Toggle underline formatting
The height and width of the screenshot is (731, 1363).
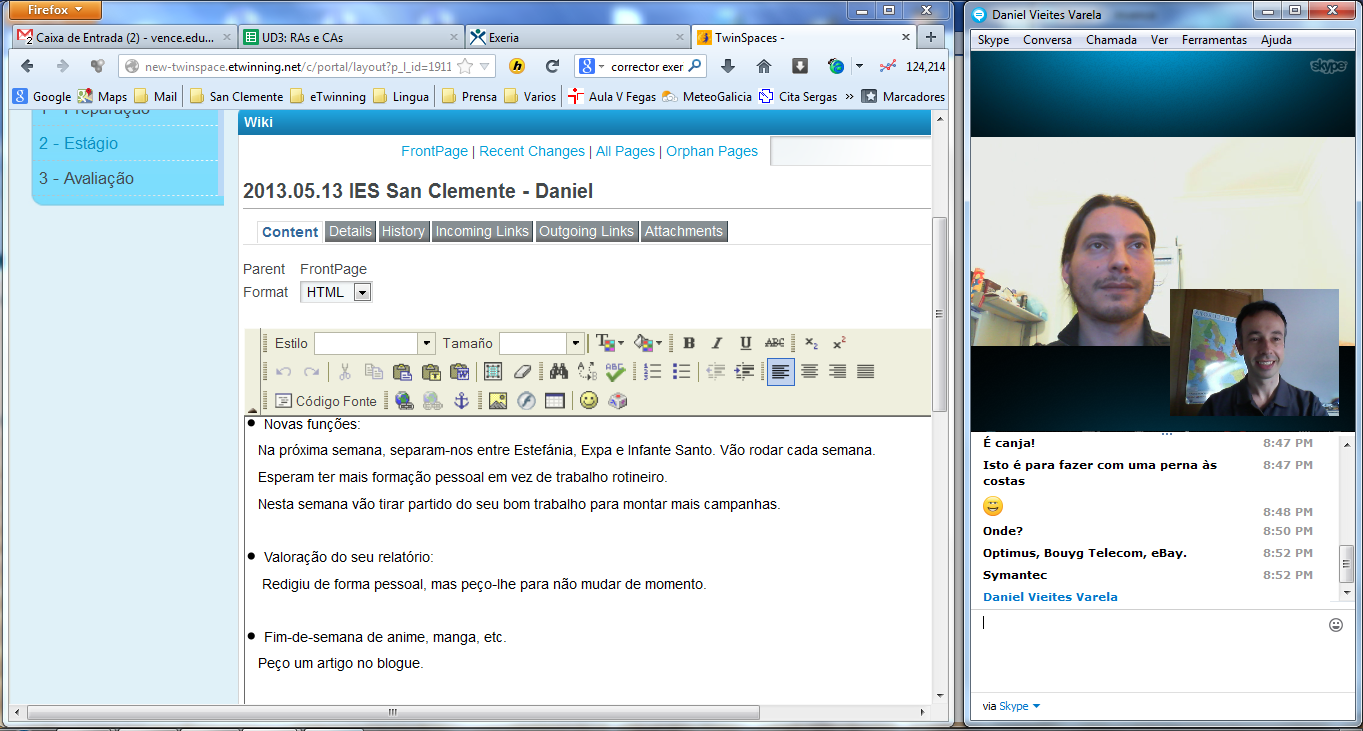746,343
